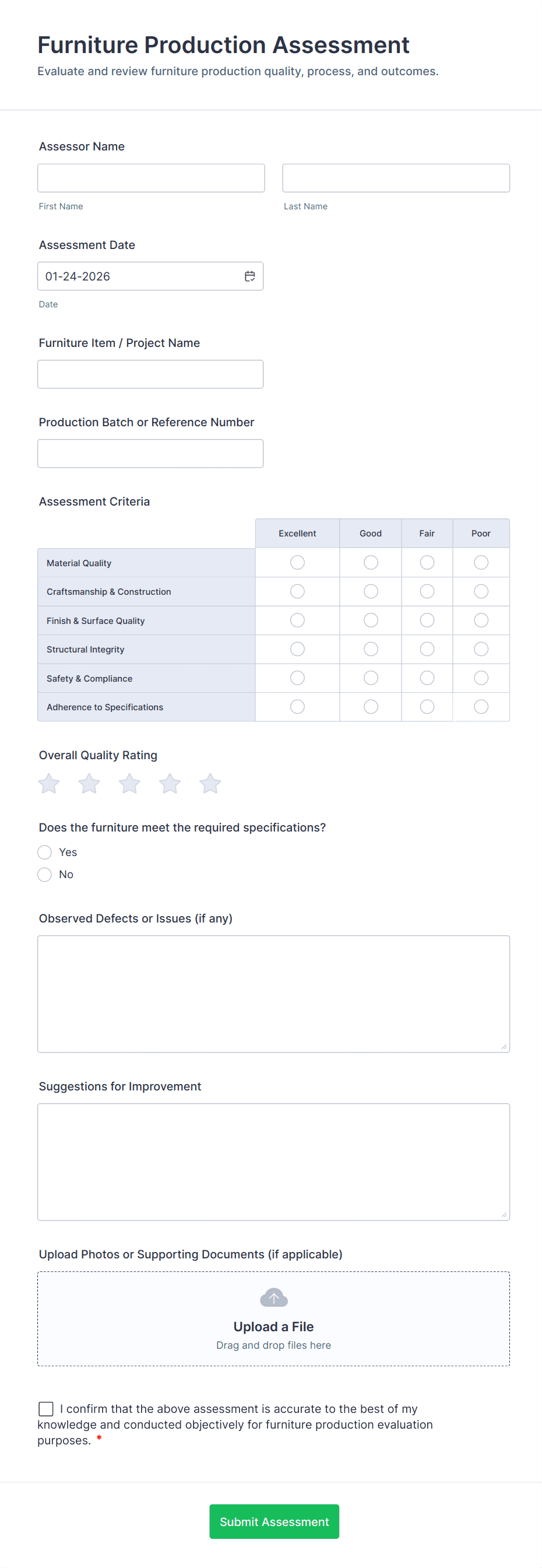Select the first star for Overall Quality
Screen dimensions: 542x1568
pos(49,783)
